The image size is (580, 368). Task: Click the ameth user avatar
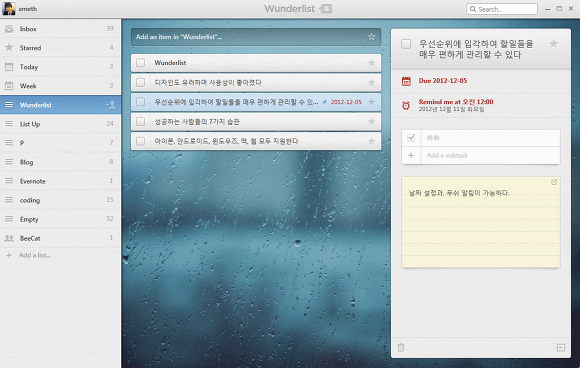click(x=9, y=9)
